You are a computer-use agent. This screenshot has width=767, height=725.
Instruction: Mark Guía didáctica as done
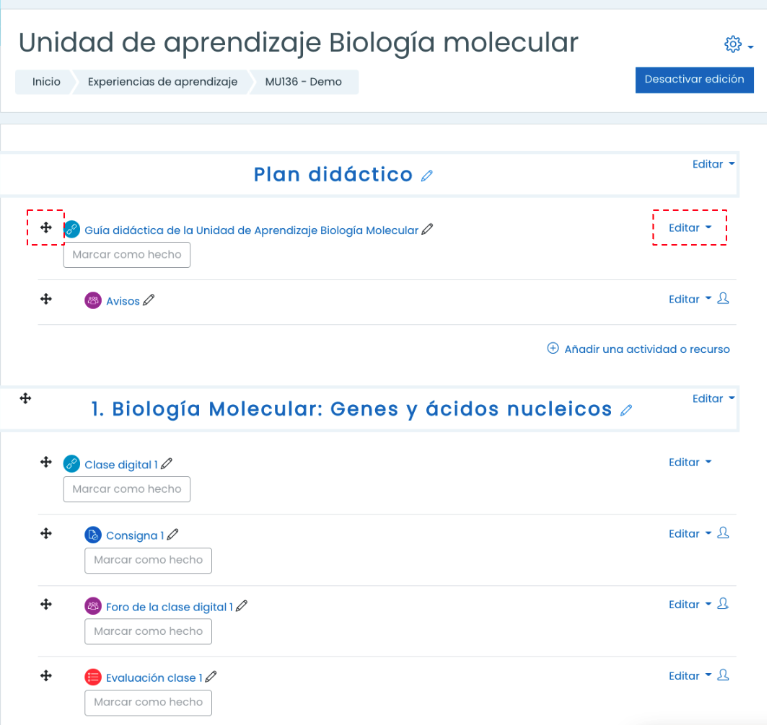coord(127,255)
